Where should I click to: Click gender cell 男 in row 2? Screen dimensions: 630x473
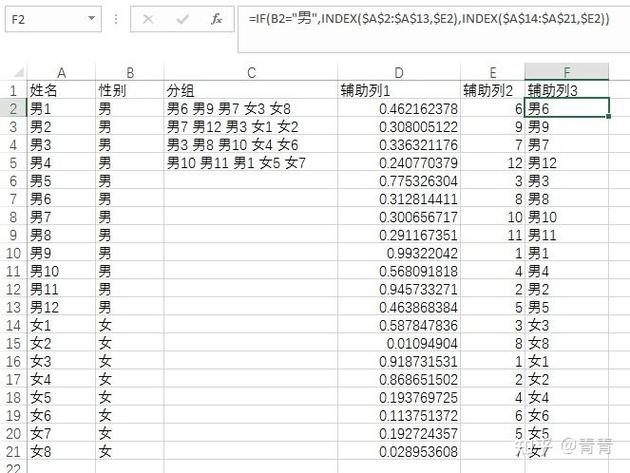(x=130, y=109)
